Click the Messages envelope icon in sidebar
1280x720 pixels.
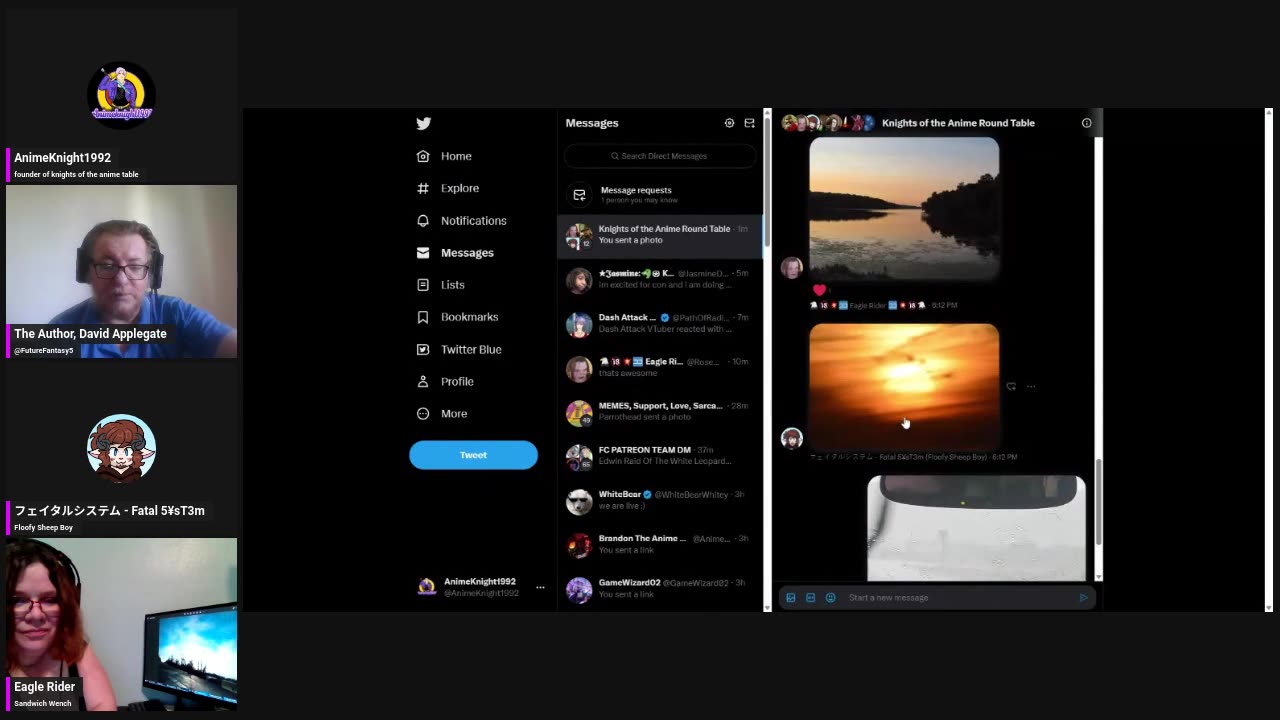point(423,252)
